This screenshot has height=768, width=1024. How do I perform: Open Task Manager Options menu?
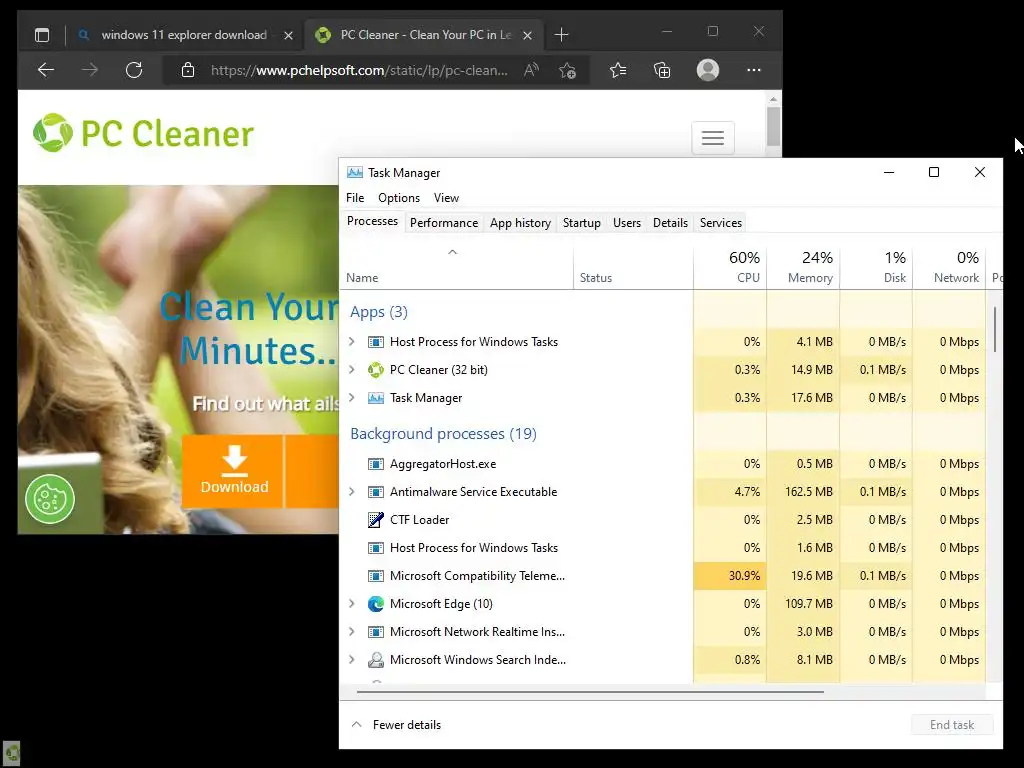[399, 198]
